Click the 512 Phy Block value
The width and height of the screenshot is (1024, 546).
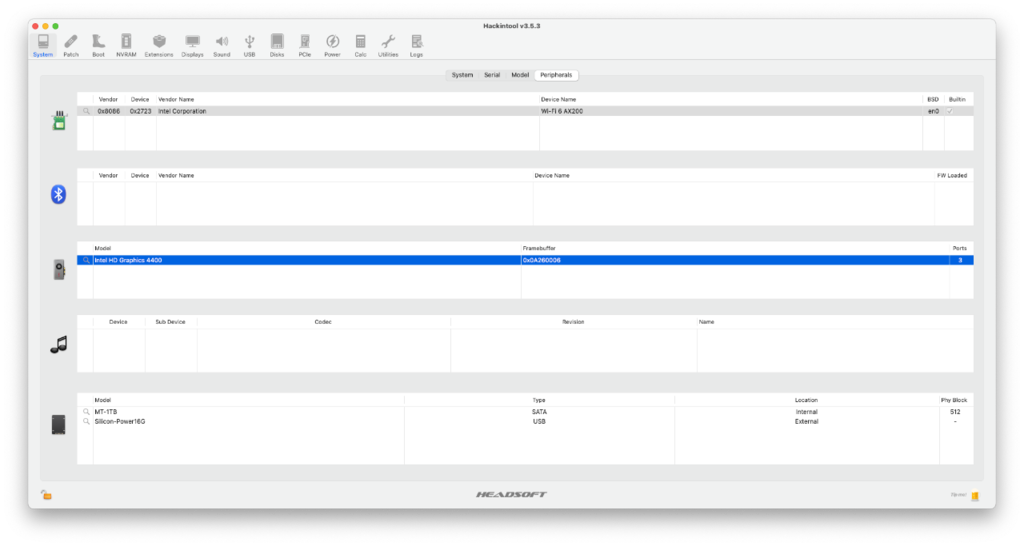pyautogui.click(x=955, y=412)
